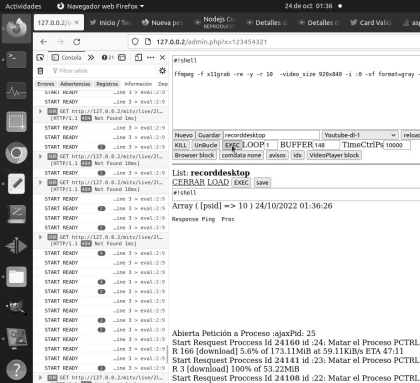Toggle the Errores log filter
The width and height of the screenshot is (420, 383).
[x=46, y=84]
